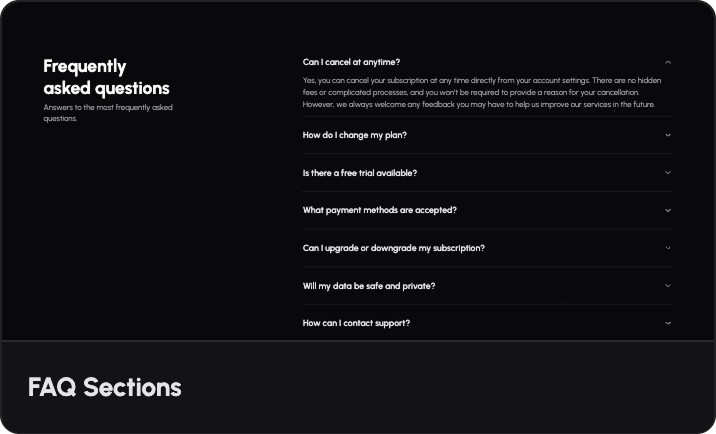The width and height of the screenshot is (716, 434).
Task: Expand chevron for 'How can I contact support?'
Action: coord(668,323)
